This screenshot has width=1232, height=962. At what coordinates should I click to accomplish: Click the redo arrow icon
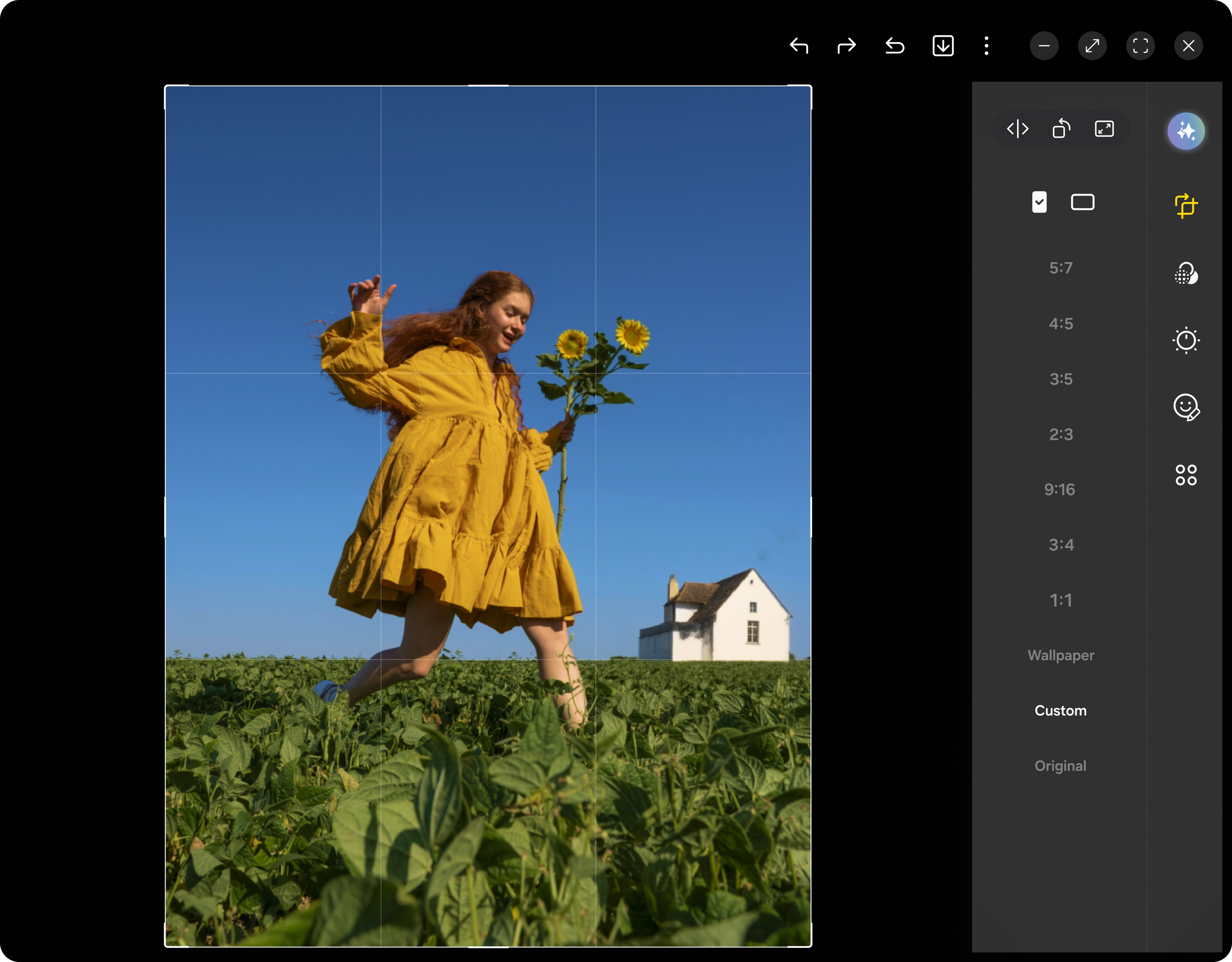click(847, 46)
